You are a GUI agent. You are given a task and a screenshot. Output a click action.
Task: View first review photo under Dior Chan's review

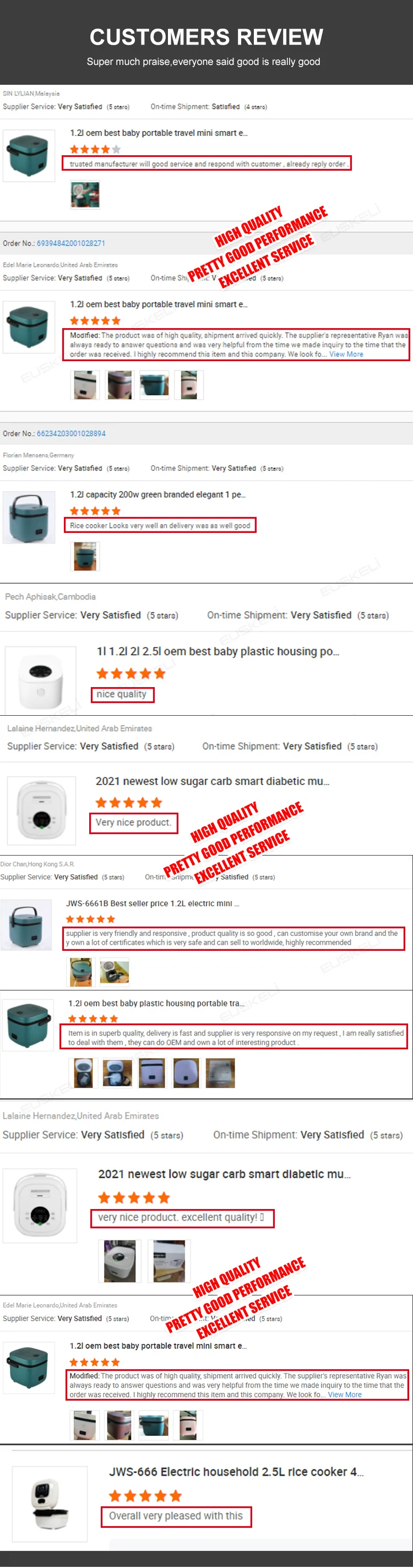click(80, 972)
